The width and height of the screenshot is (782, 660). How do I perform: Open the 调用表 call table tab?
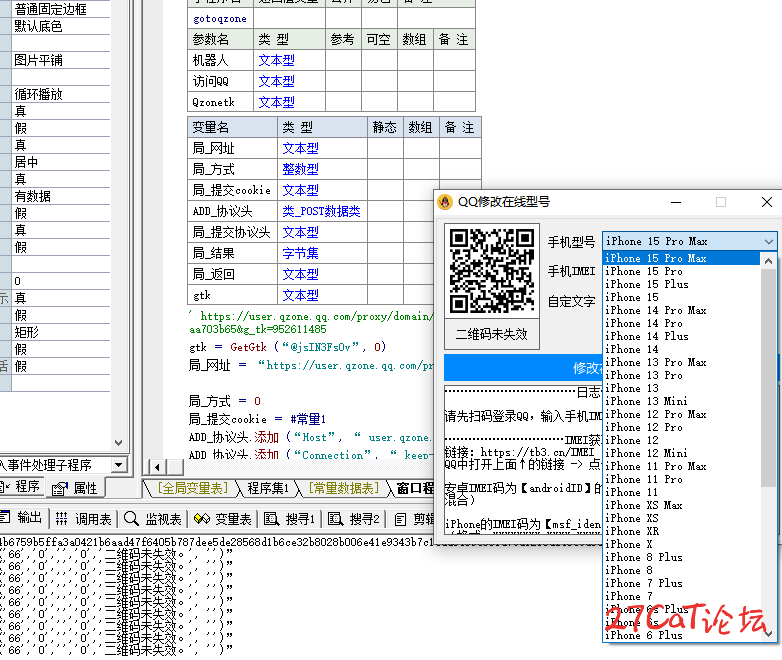point(83,519)
